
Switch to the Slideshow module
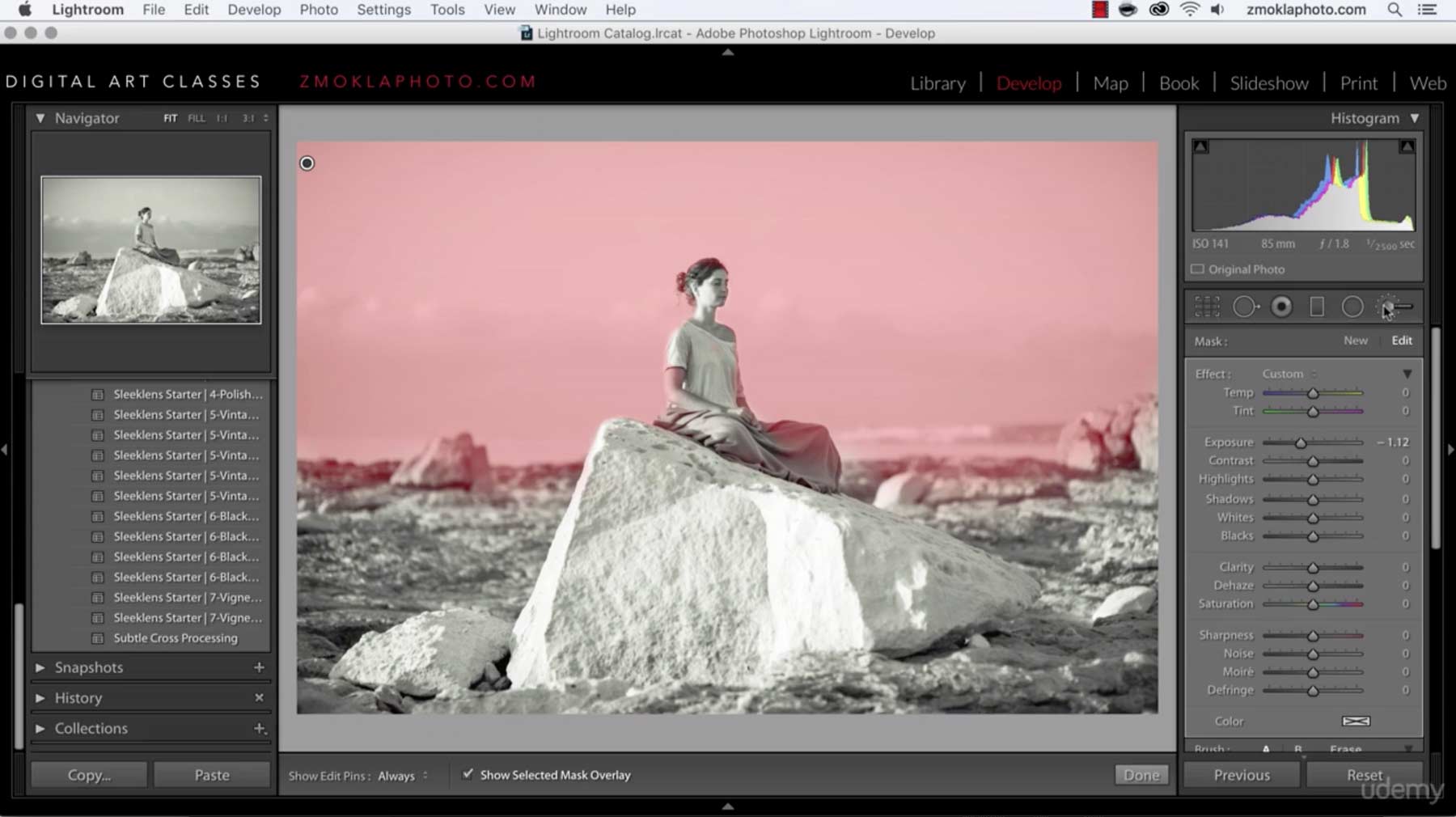tap(1269, 83)
